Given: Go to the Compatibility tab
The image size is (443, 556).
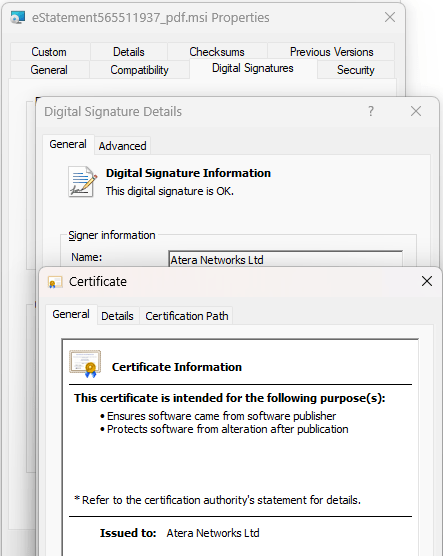Looking at the screenshot, I should pos(139,70).
